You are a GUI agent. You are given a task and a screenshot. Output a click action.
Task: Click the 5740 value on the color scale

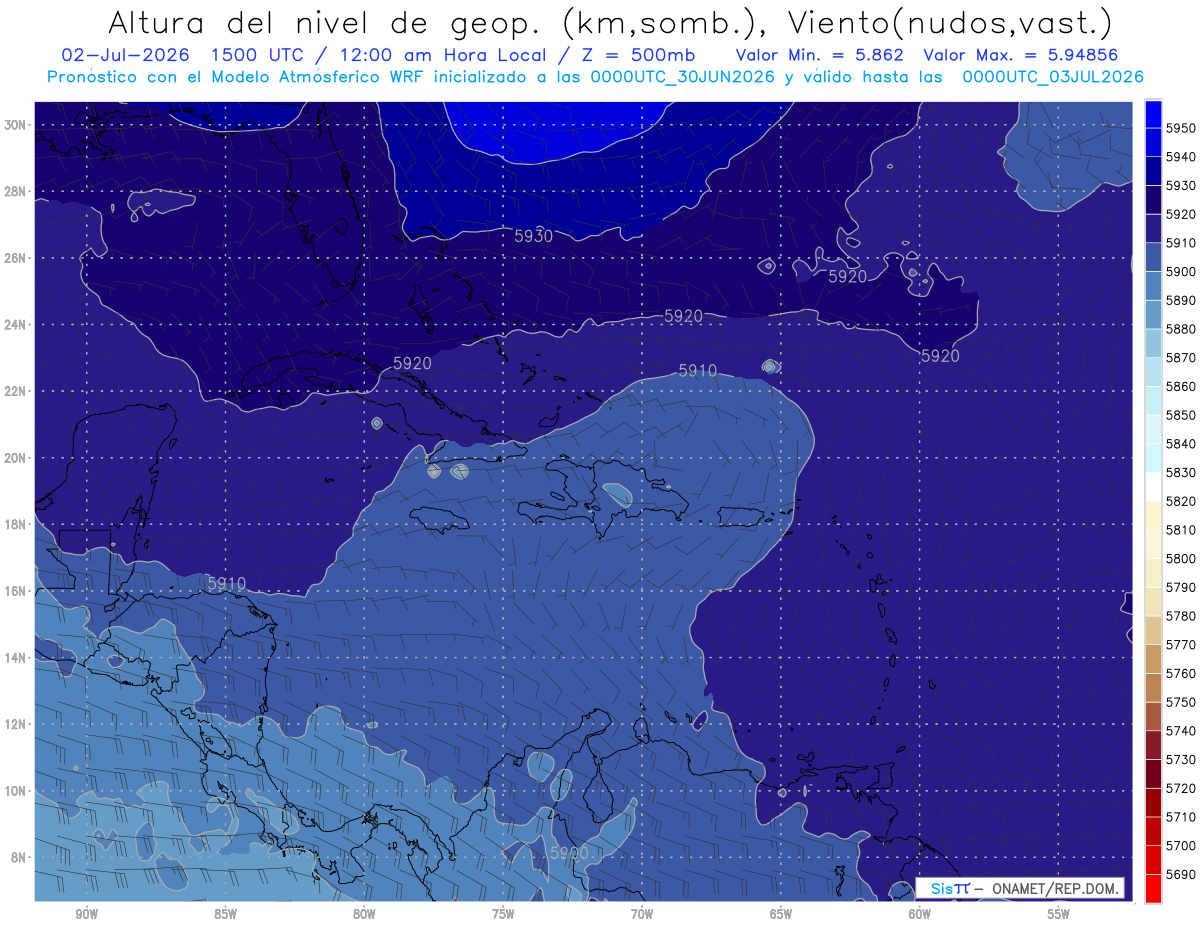point(1181,731)
